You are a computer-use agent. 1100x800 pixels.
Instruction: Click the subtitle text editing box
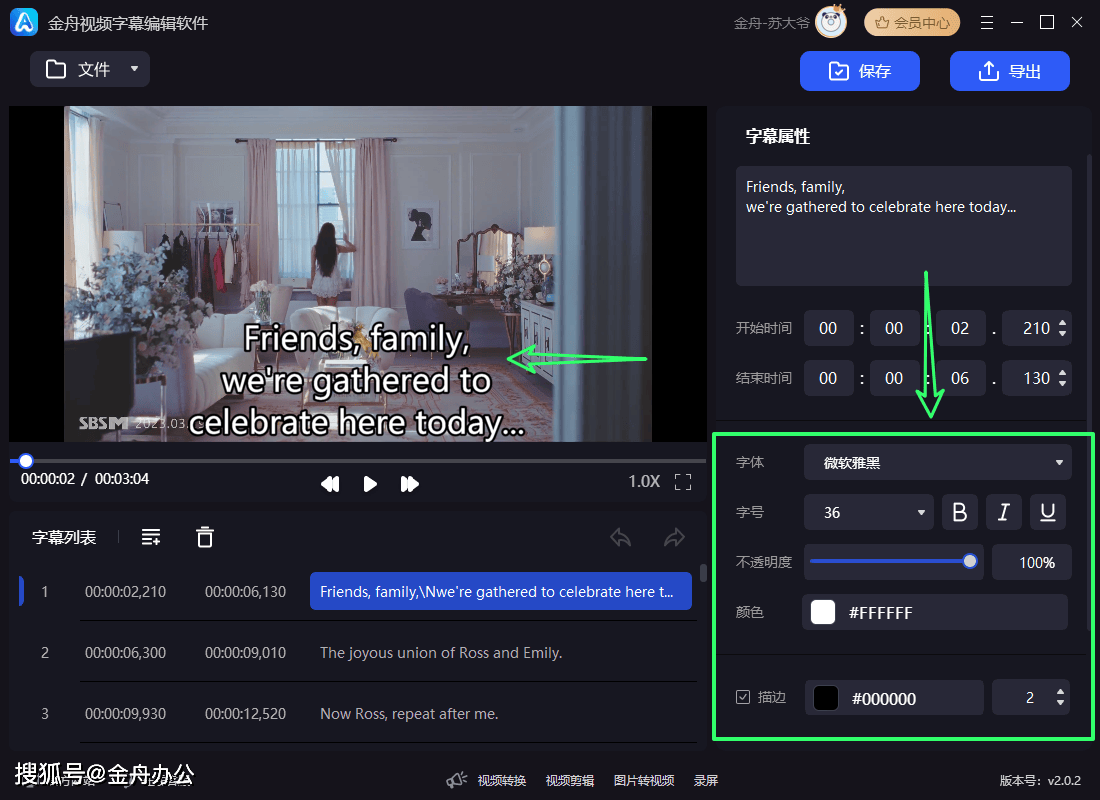coord(904,226)
